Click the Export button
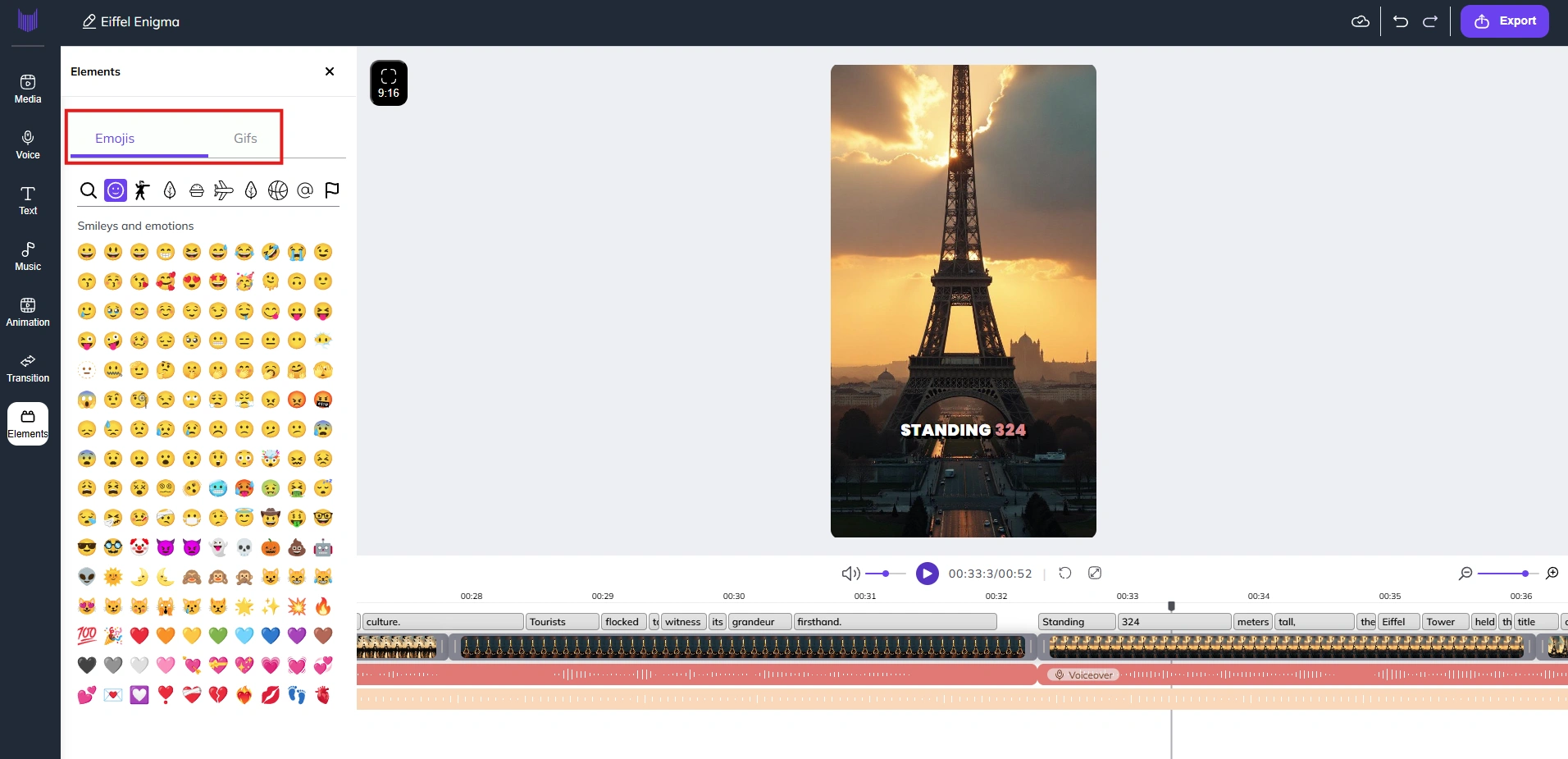The width and height of the screenshot is (1568, 759). pos(1505,21)
